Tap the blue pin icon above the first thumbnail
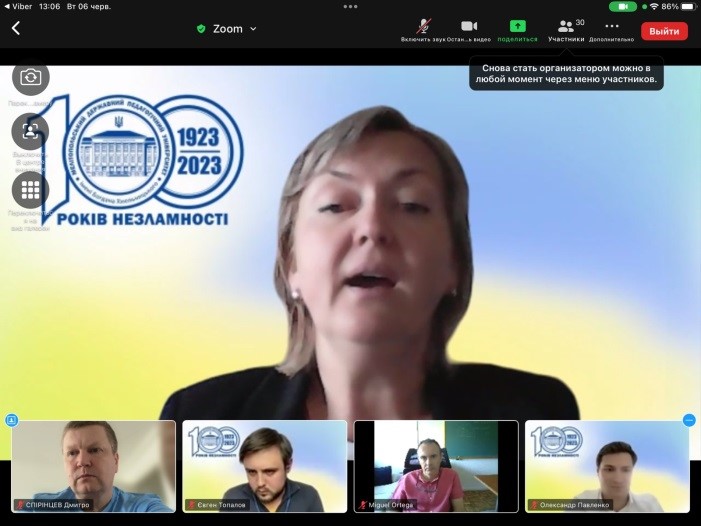 [12, 420]
